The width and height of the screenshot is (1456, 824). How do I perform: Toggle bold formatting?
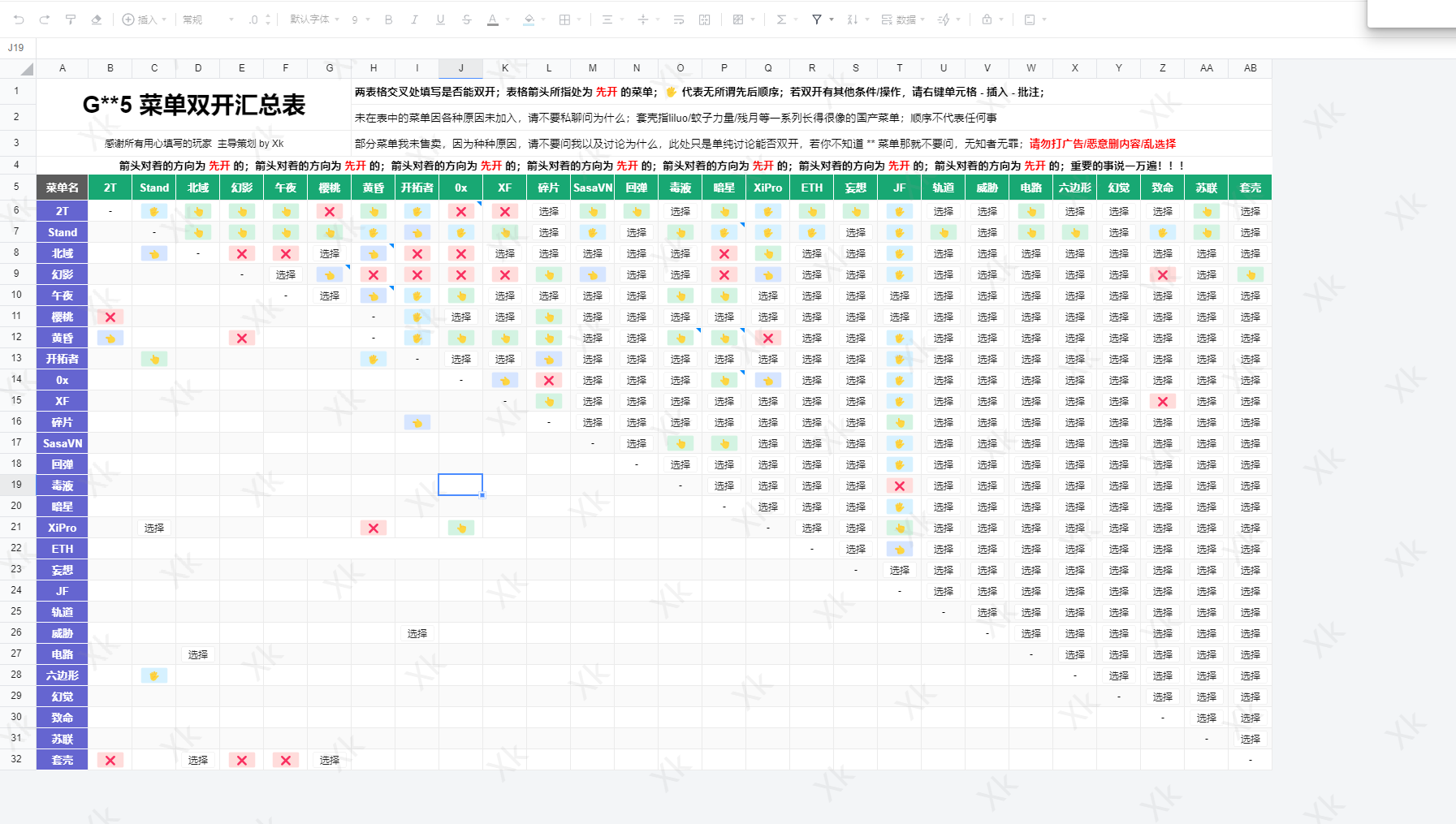tap(388, 19)
